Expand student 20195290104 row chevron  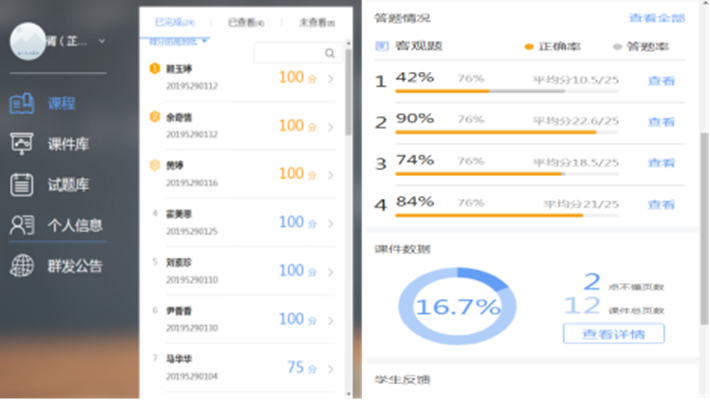(x=331, y=367)
